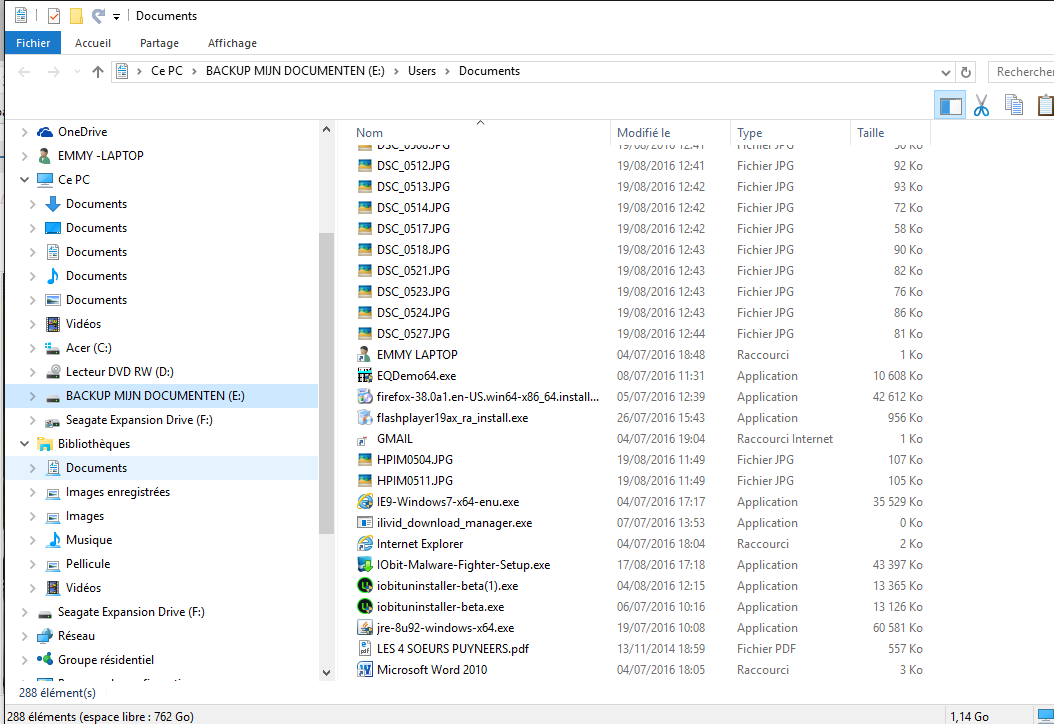
Task: Select LES 4 SOEURS PUYNEERS.pdf
Action: [452, 649]
